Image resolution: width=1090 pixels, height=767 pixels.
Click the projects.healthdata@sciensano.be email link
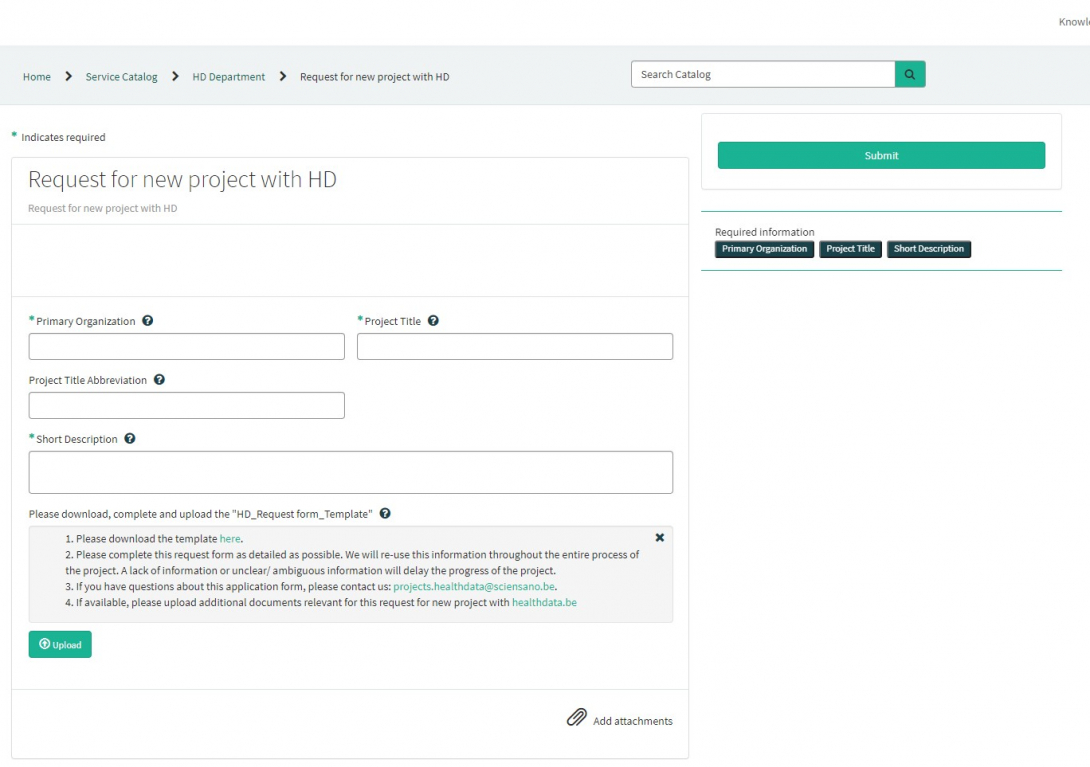[x=474, y=587]
